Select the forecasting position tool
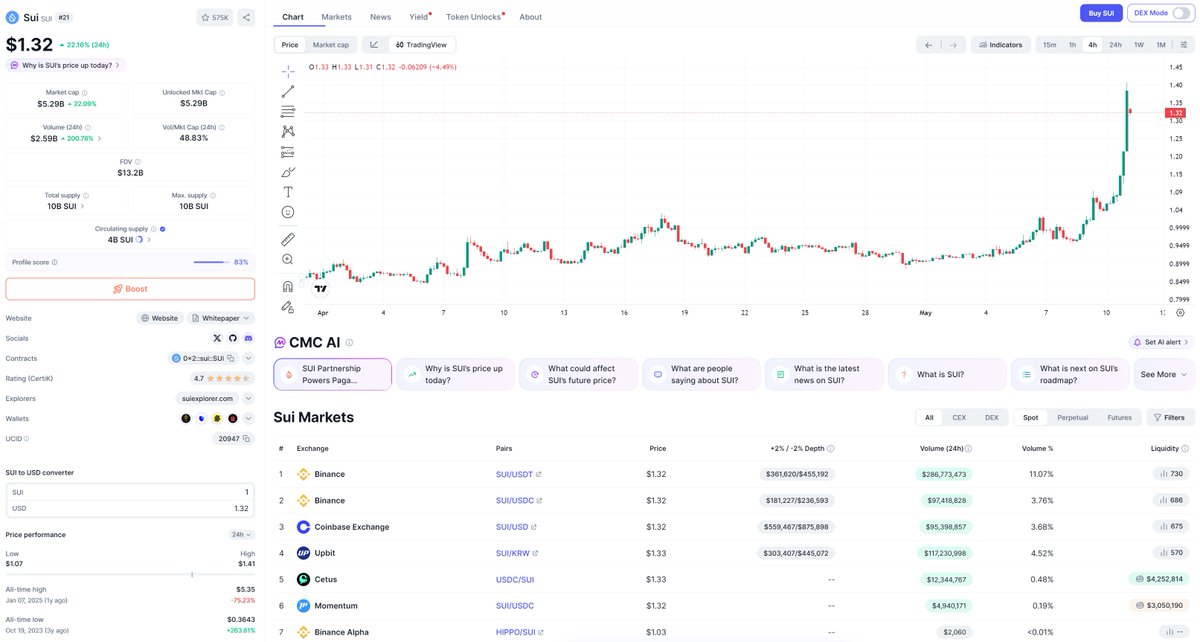1200x642 pixels. point(288,152)
